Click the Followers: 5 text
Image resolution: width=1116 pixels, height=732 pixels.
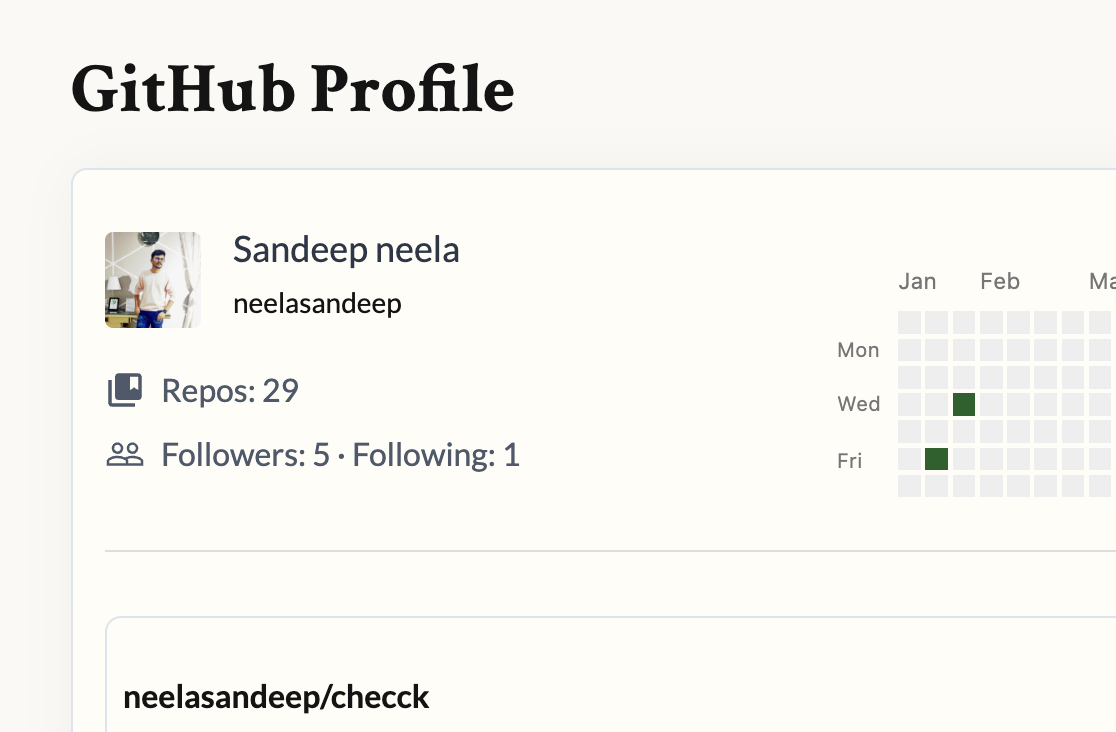245,455
